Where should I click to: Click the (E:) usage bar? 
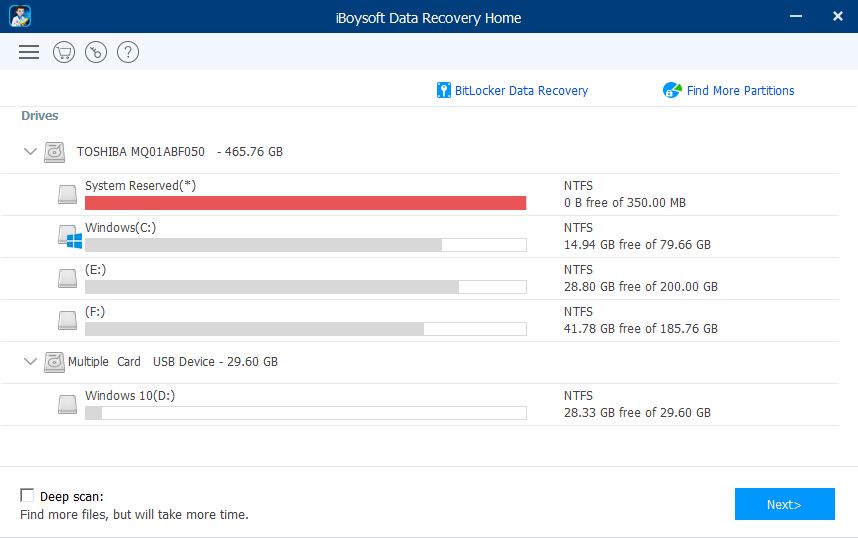(305, 287)
